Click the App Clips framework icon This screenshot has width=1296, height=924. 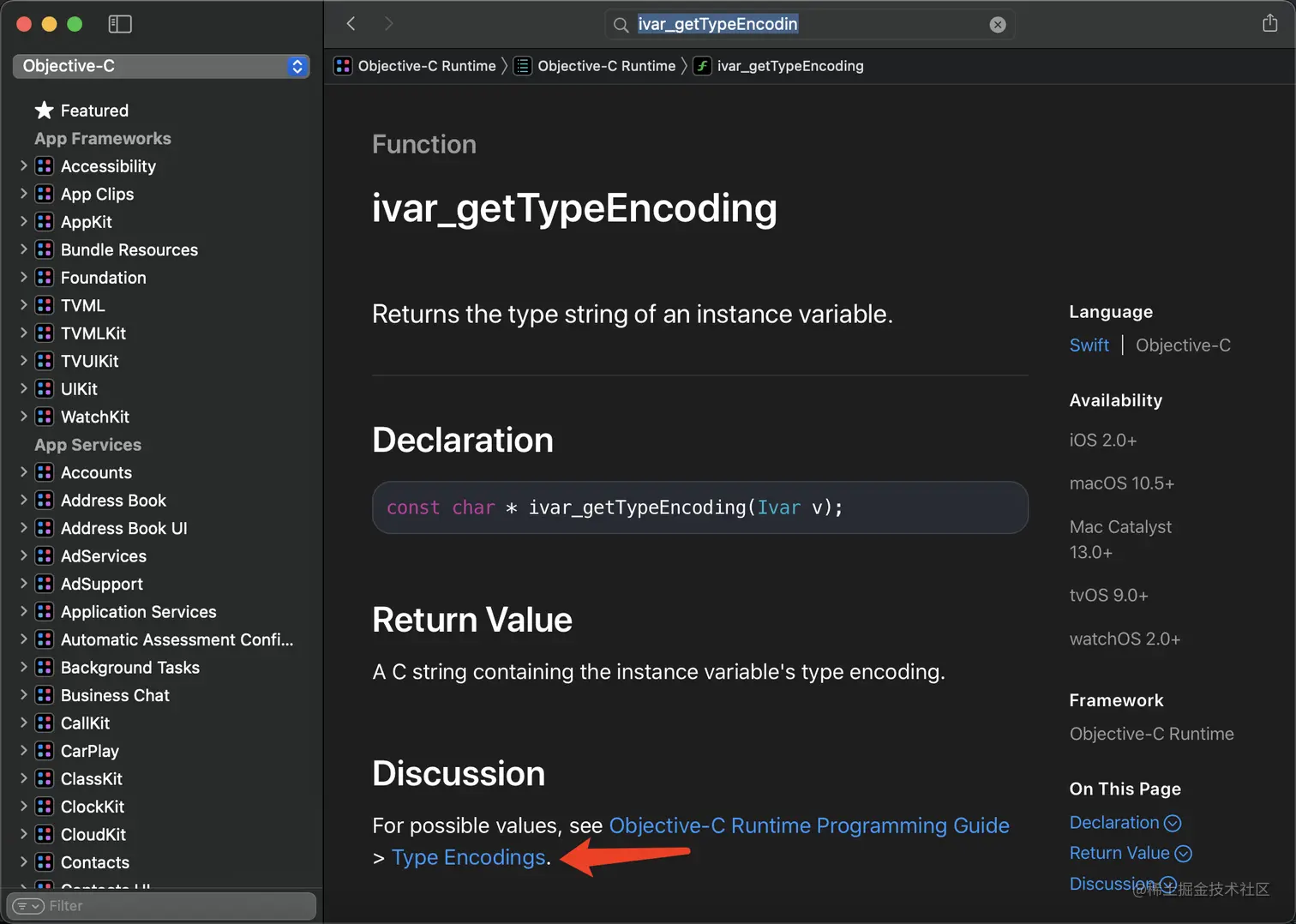click(45, 194)
